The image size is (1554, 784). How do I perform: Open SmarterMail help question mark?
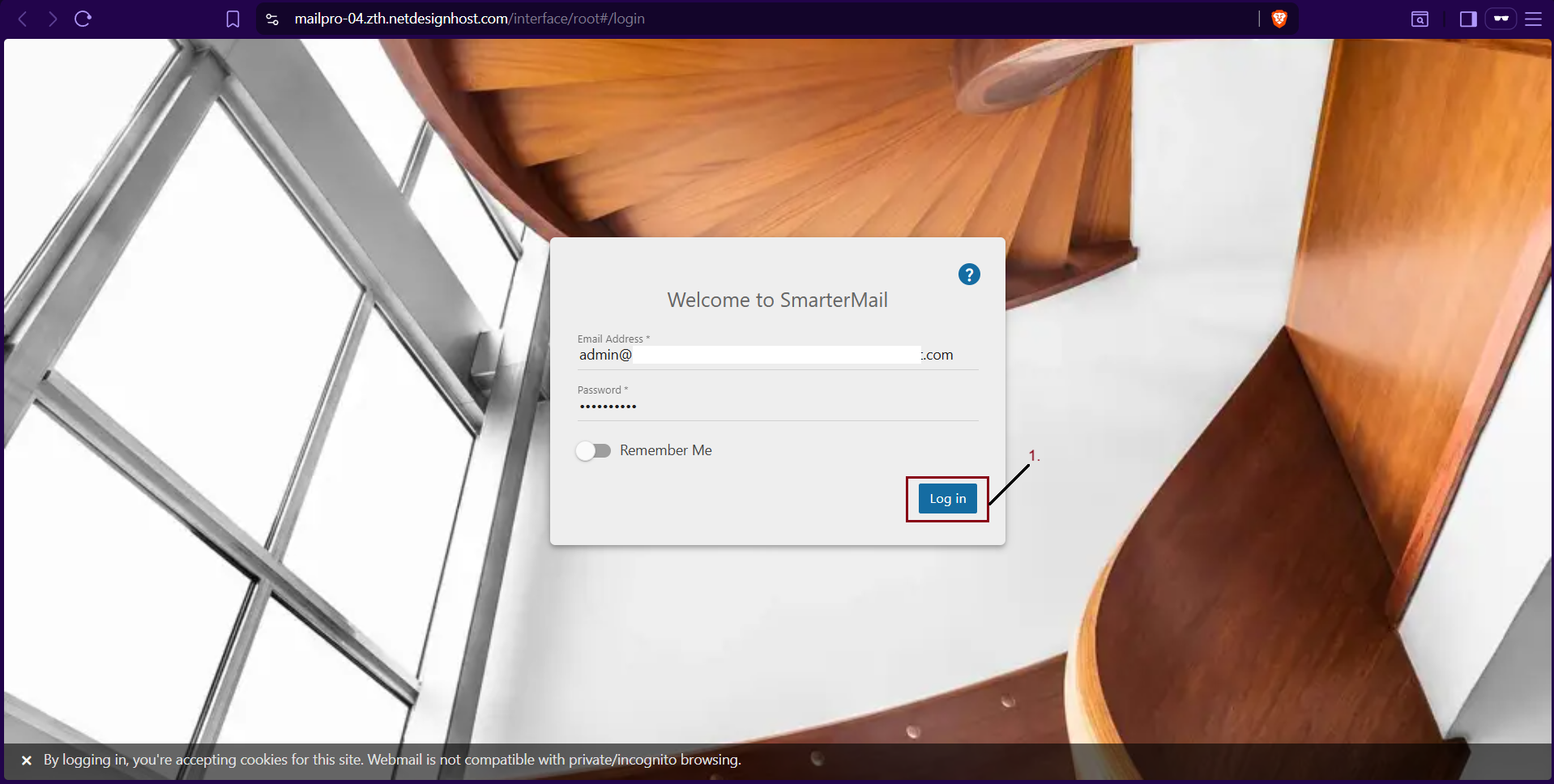(x=969, y=275)
